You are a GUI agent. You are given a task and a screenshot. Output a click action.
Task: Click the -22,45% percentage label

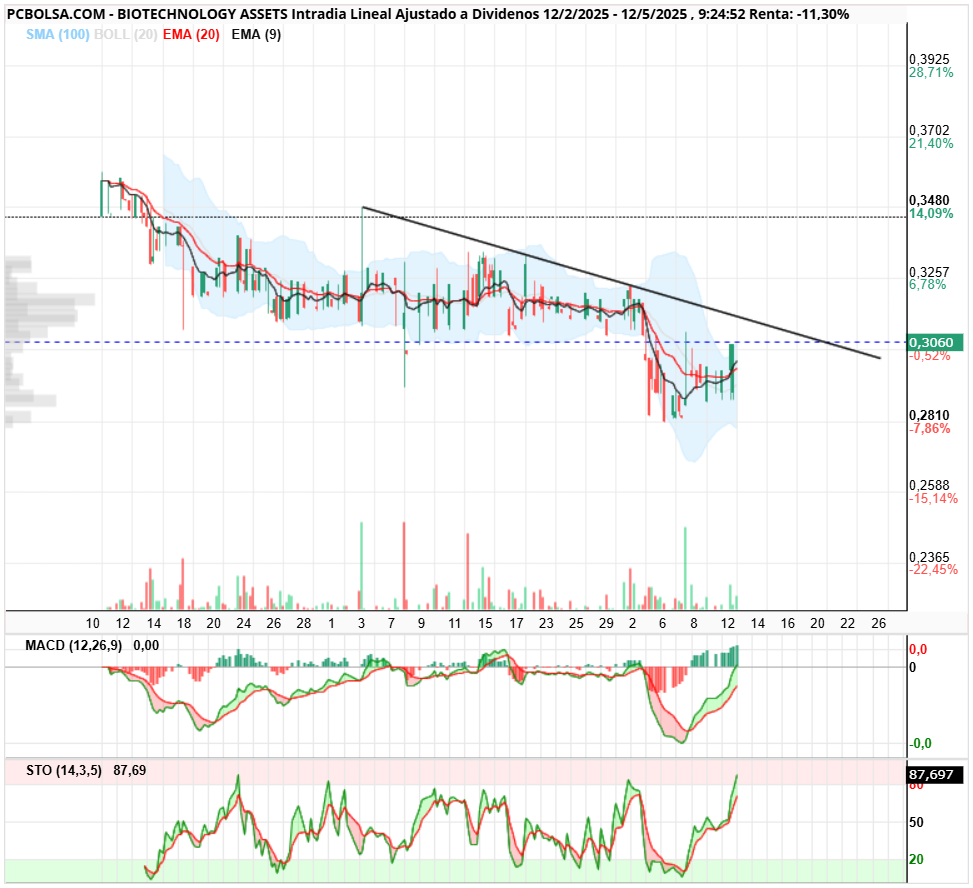pos(933,570)
